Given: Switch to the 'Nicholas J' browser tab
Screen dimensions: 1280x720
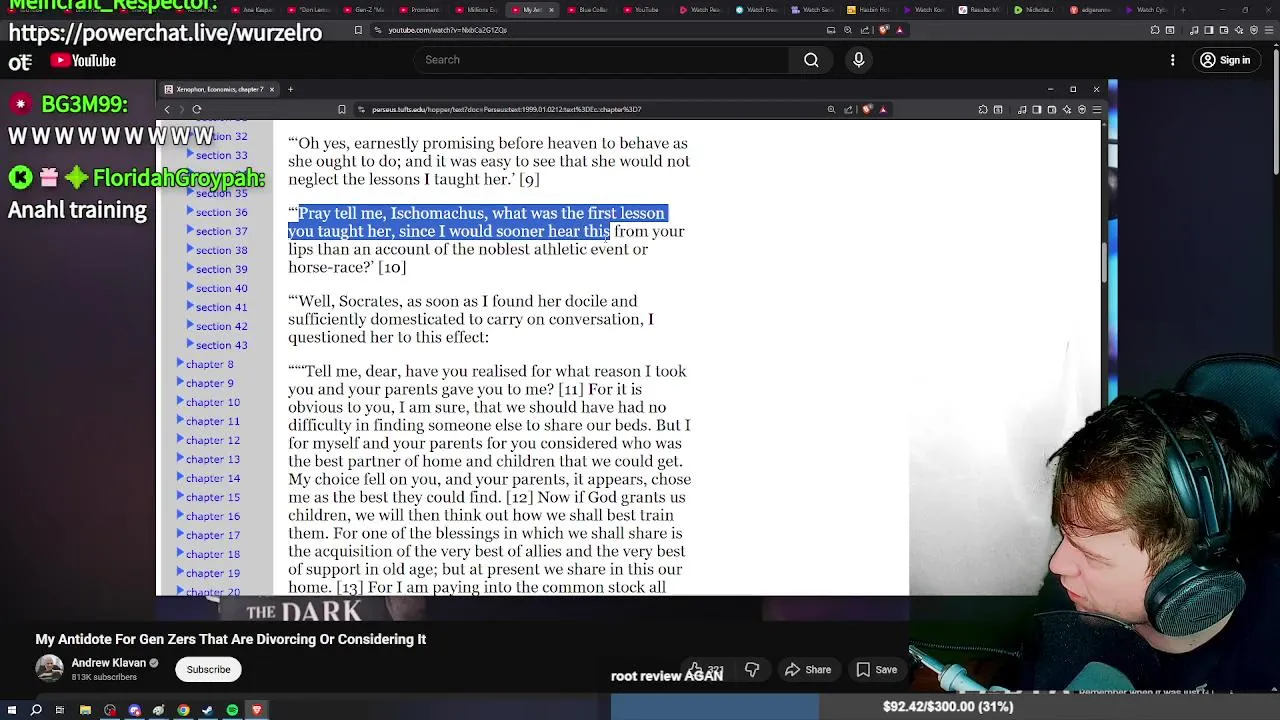Looking at the screenshot, I should (1036, 10).
